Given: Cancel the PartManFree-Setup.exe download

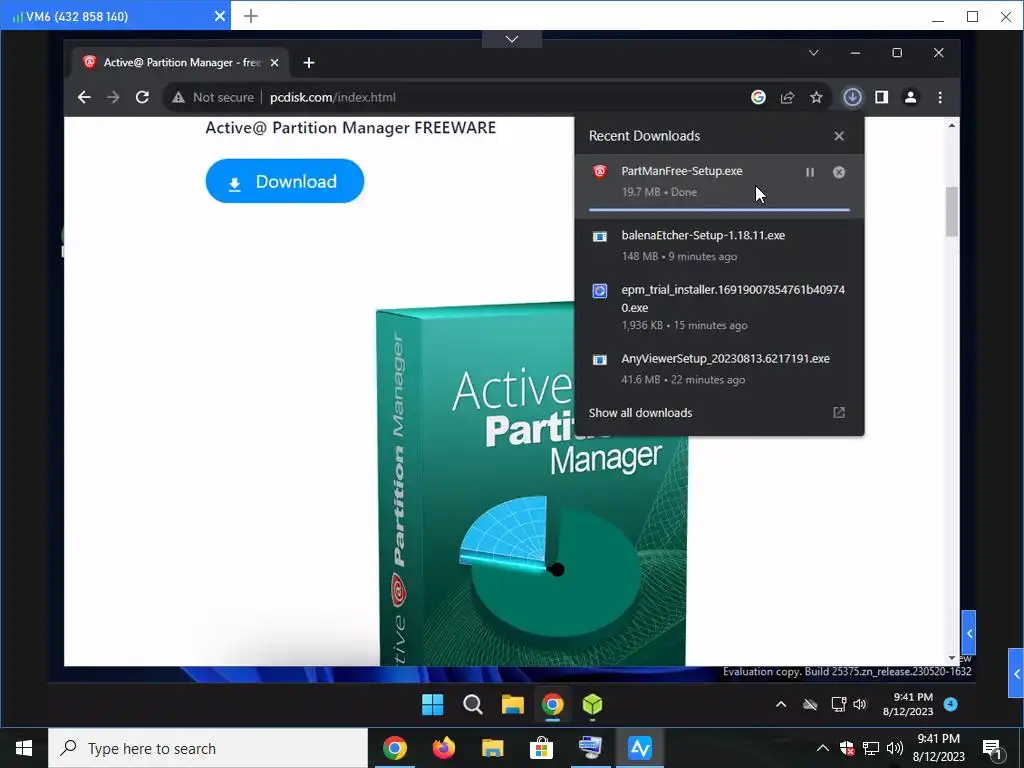Looking at the screenshot, I should click(x=839, y=172).
